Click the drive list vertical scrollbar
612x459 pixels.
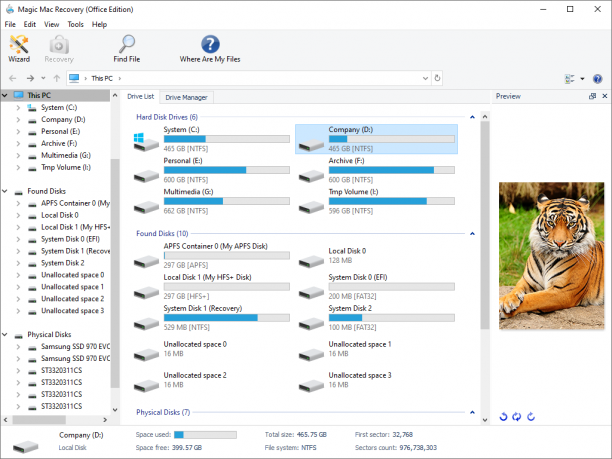(485, 224)
